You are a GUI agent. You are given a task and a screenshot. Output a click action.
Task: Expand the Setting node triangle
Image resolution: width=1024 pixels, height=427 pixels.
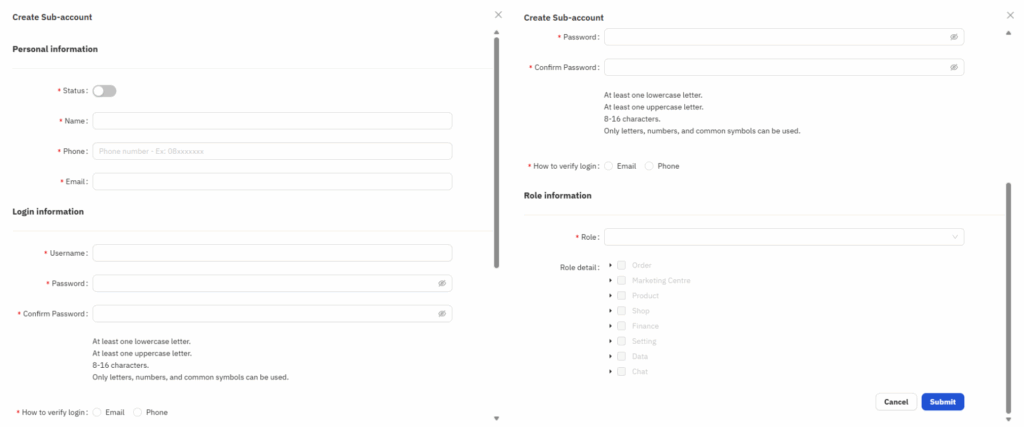pos(610,341)
